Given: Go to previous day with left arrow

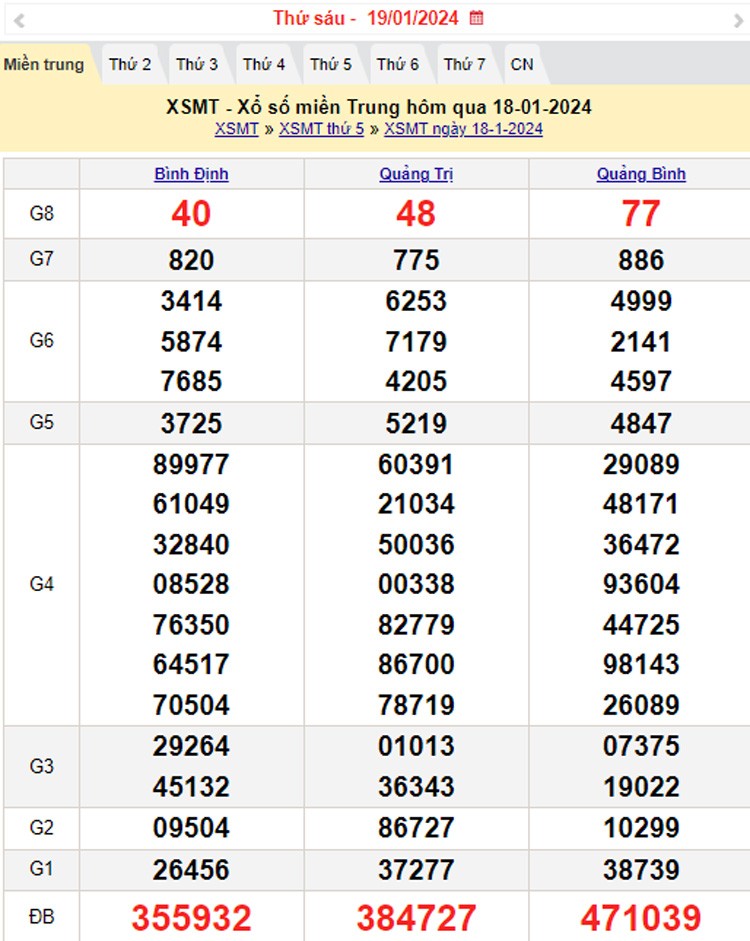Looking at the screenshot, I should (x=19, y=19).
